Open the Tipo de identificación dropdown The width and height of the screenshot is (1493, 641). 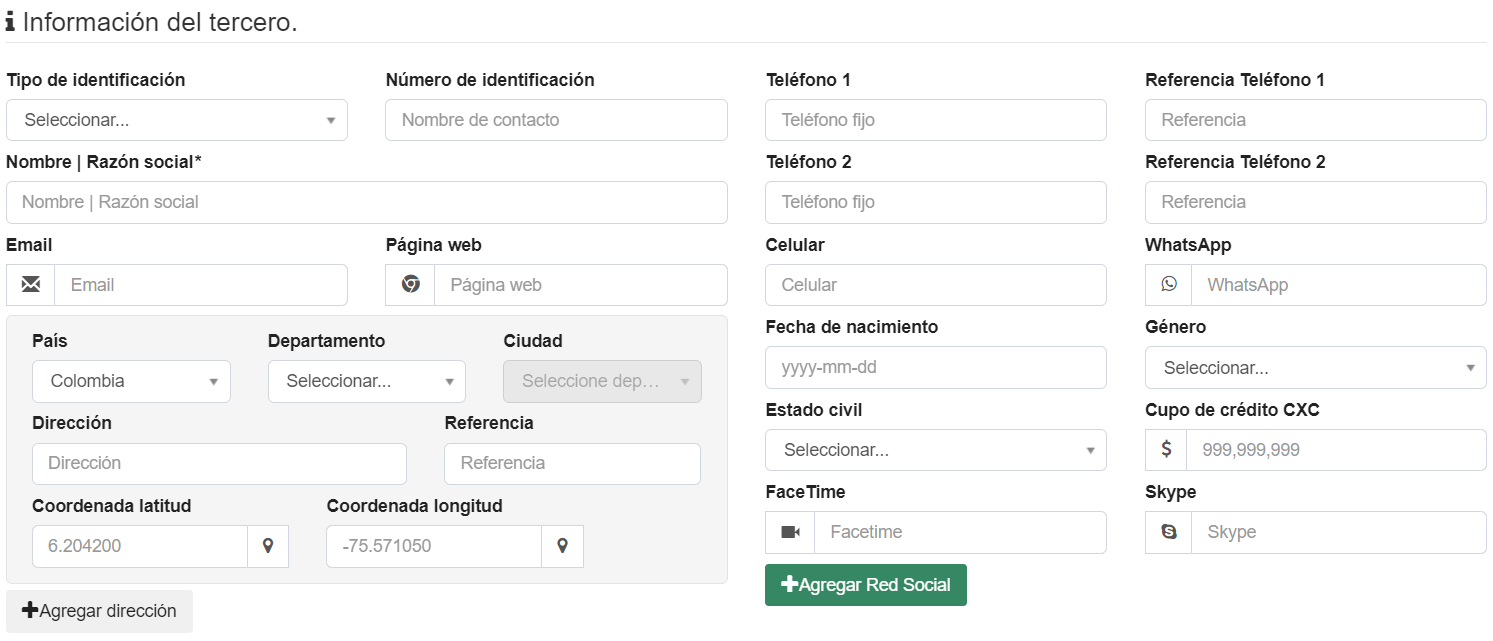coord(177,120)
